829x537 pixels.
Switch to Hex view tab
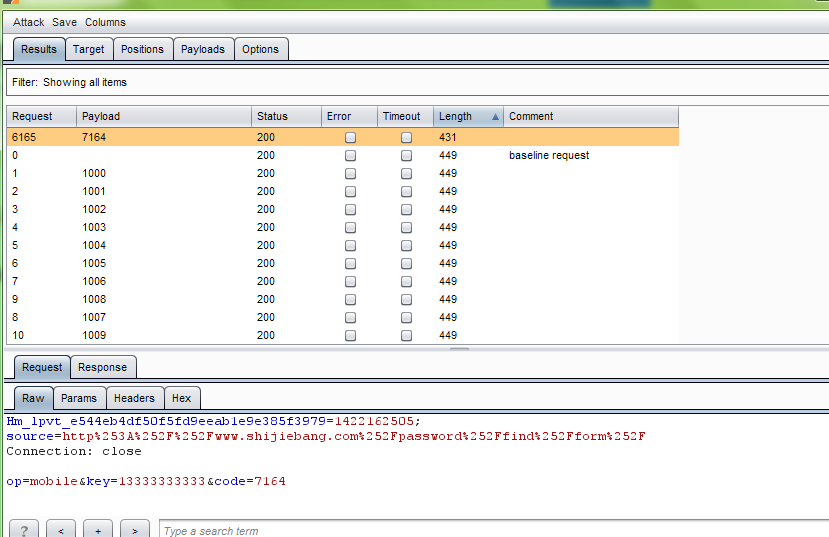(x=182, y=399)
